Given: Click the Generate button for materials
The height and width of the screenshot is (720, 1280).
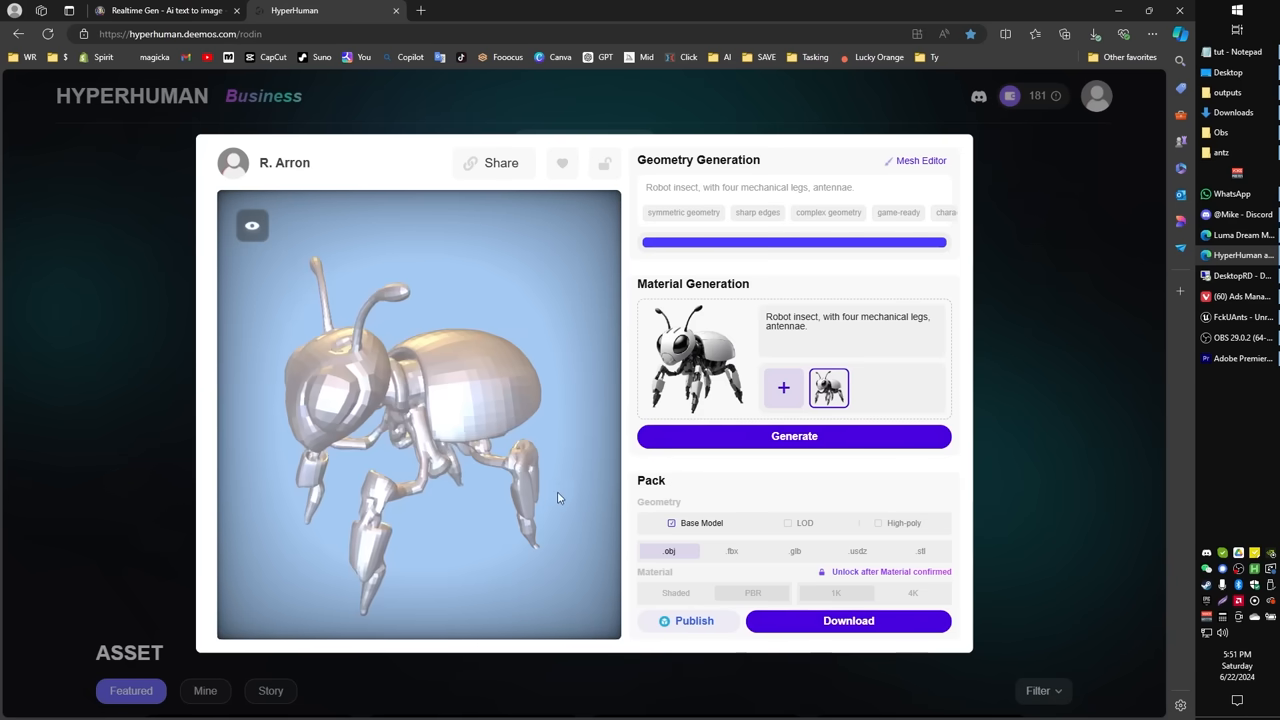Looking at the screenshot, I should point(793,436).
